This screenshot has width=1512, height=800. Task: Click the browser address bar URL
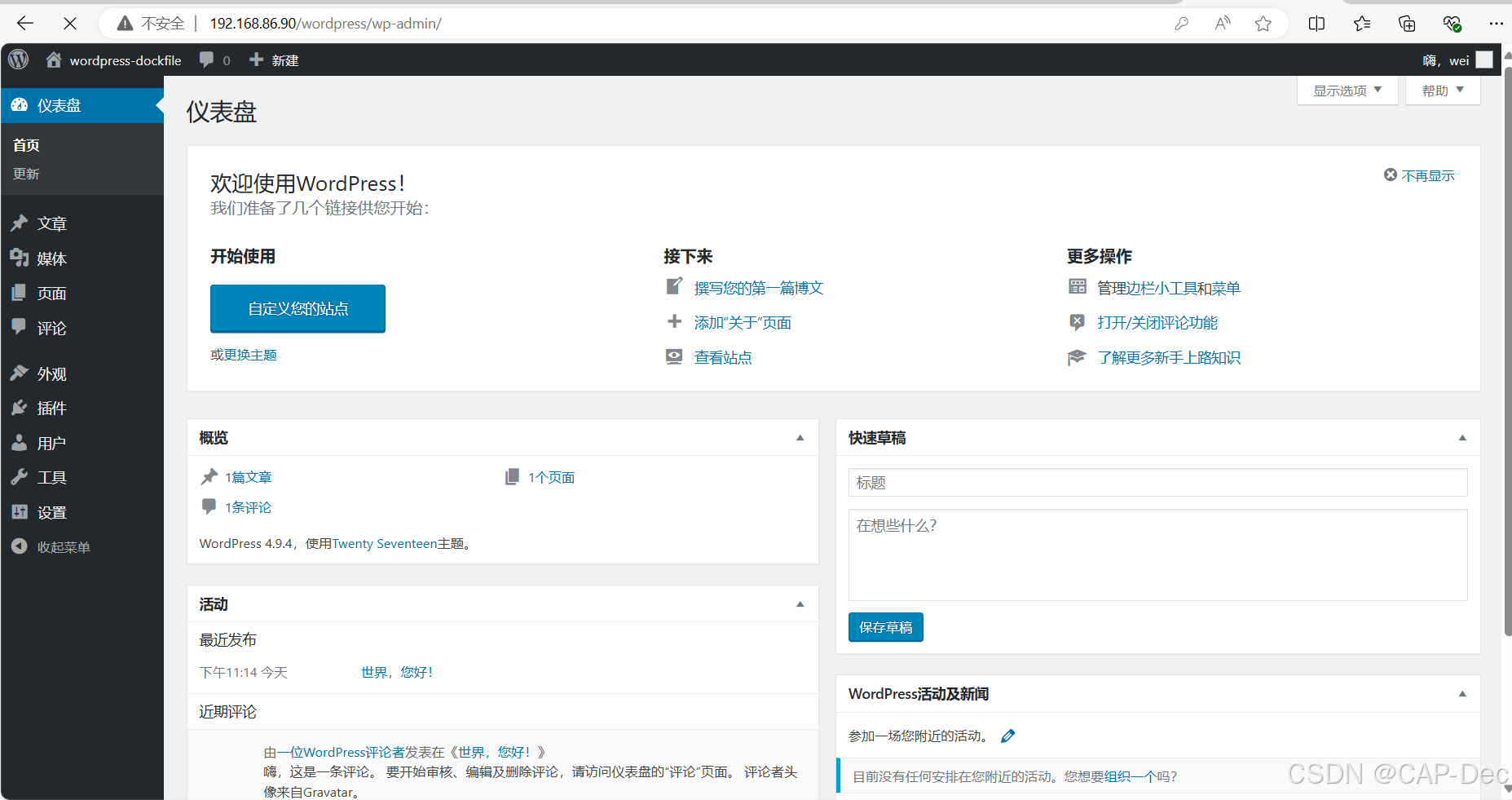326,24
